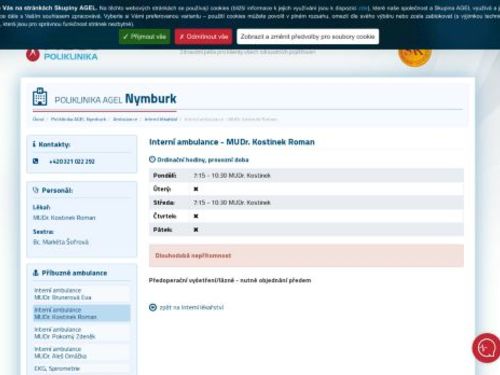Click the closed X mark for Úterý

click(196, 189)
